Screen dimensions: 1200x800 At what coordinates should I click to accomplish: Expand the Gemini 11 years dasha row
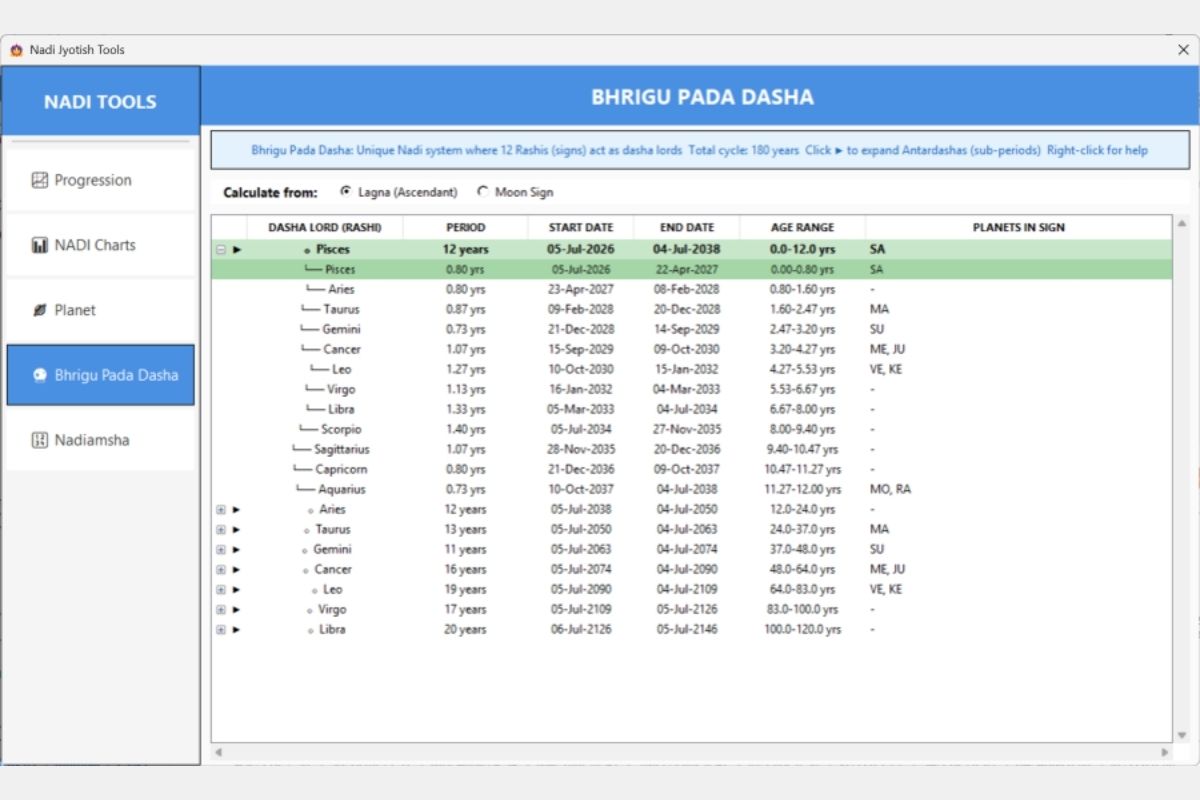point(221,549)
